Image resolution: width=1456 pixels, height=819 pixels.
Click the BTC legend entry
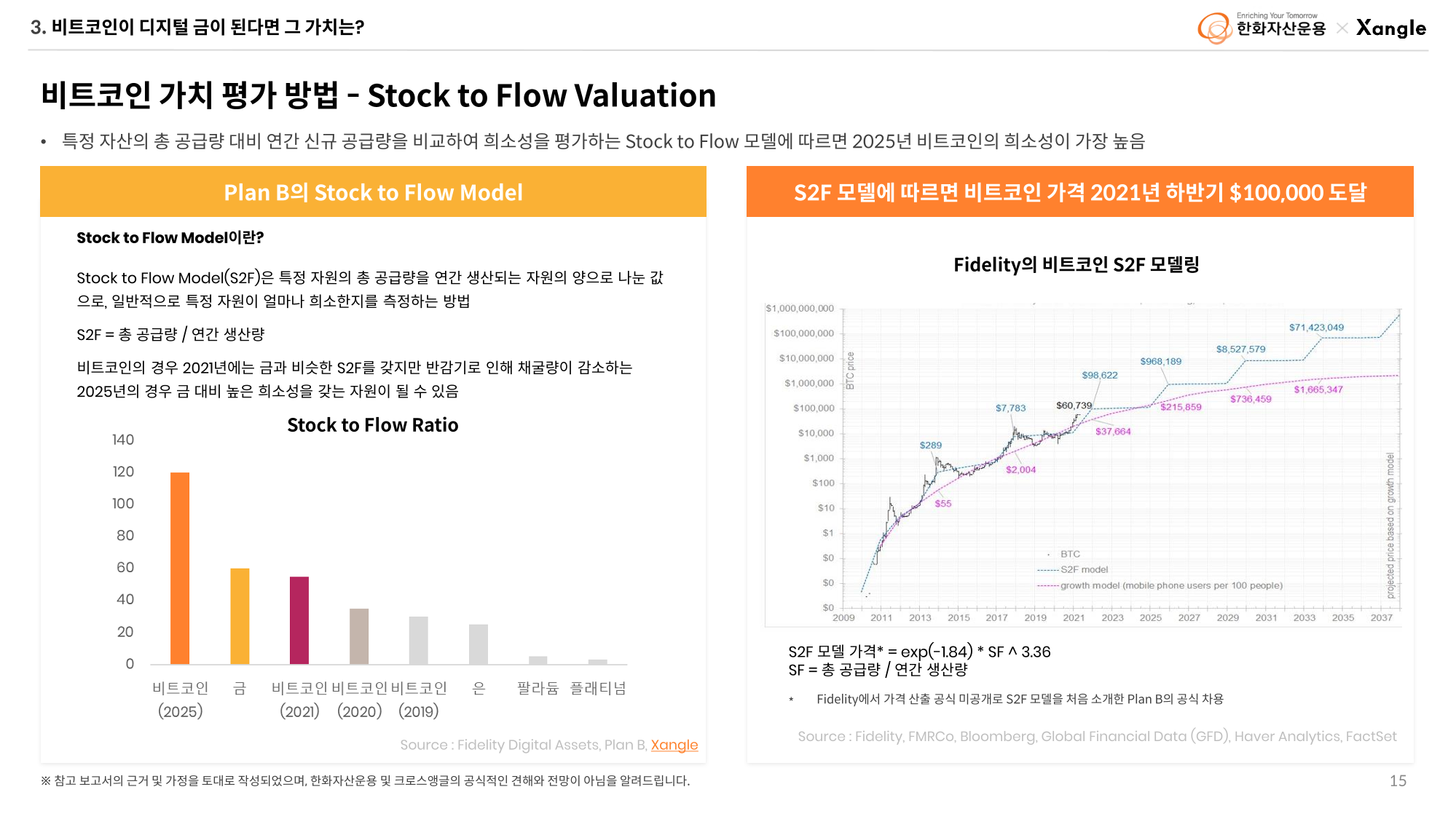click(1070, 554)
